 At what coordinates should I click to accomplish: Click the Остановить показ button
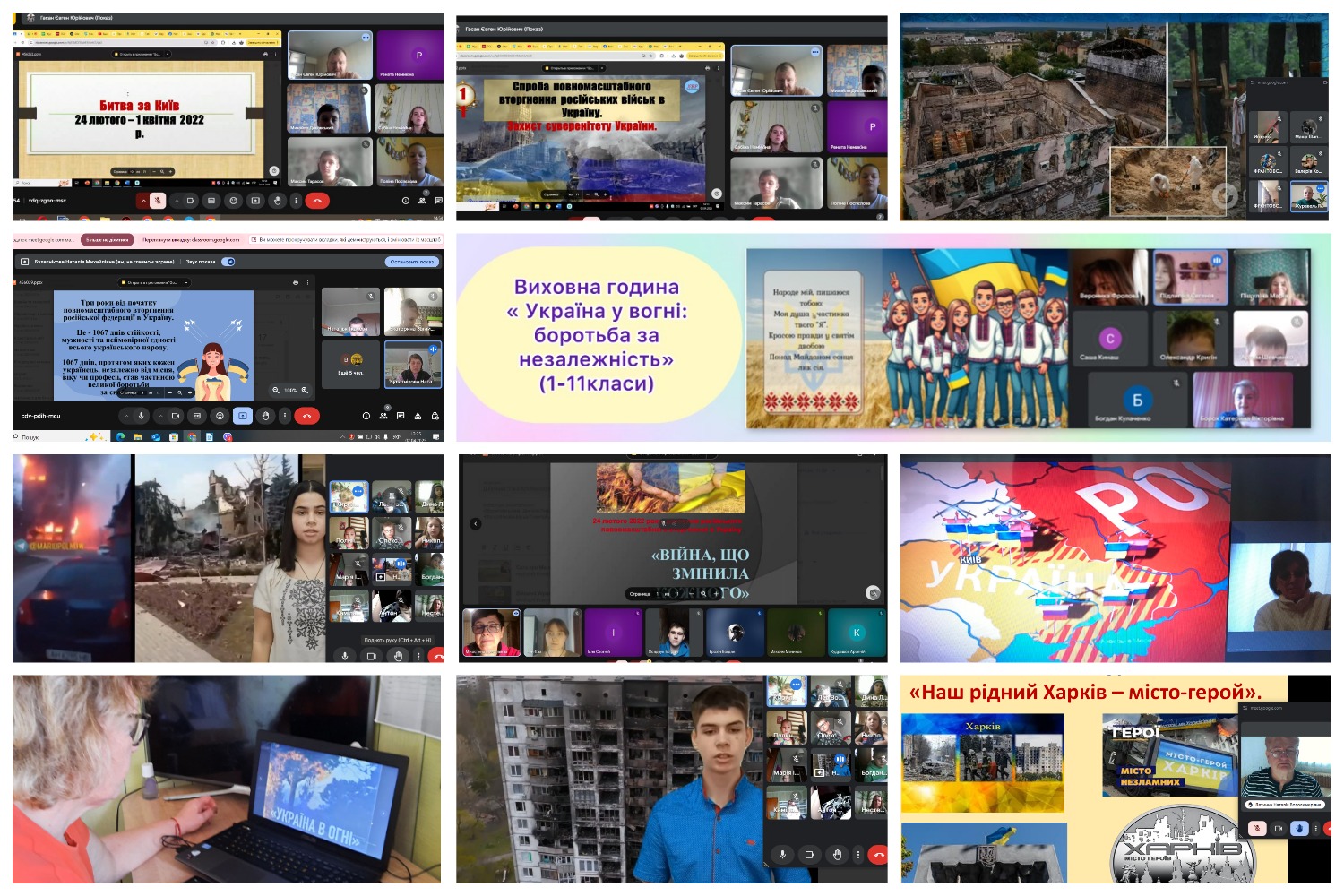point(412,262)
